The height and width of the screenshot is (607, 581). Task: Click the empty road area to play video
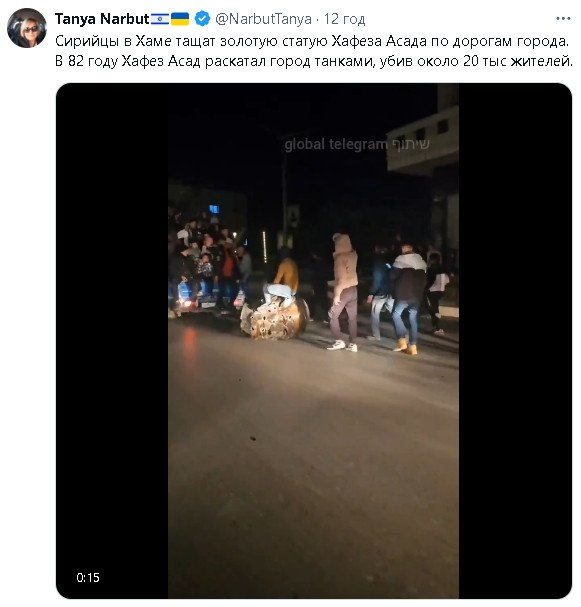pyautogui.click(x=314, y=465)
